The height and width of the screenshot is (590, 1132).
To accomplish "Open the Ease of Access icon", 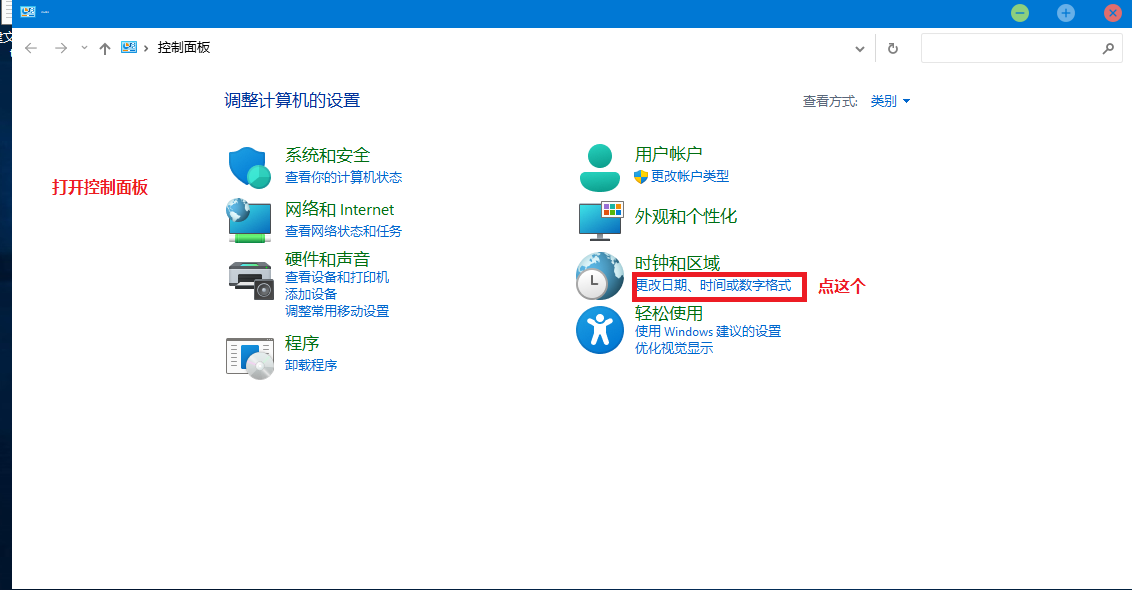I will click(600, 329).
